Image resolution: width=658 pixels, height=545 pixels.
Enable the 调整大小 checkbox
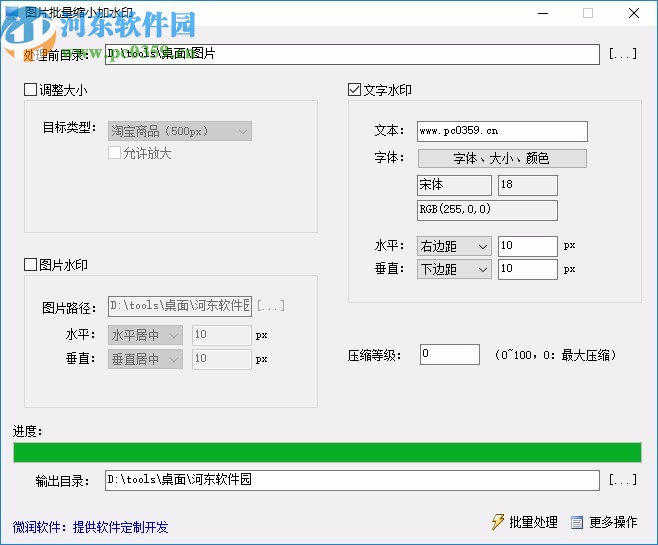[x=30, y=89]
